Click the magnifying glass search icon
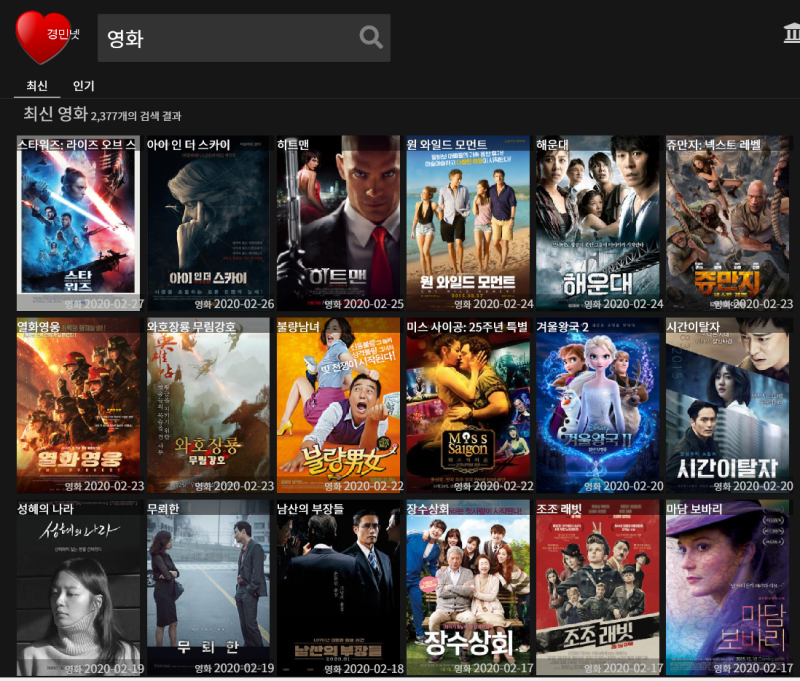This screenshot has width=800, height=681. pos(371,37)
